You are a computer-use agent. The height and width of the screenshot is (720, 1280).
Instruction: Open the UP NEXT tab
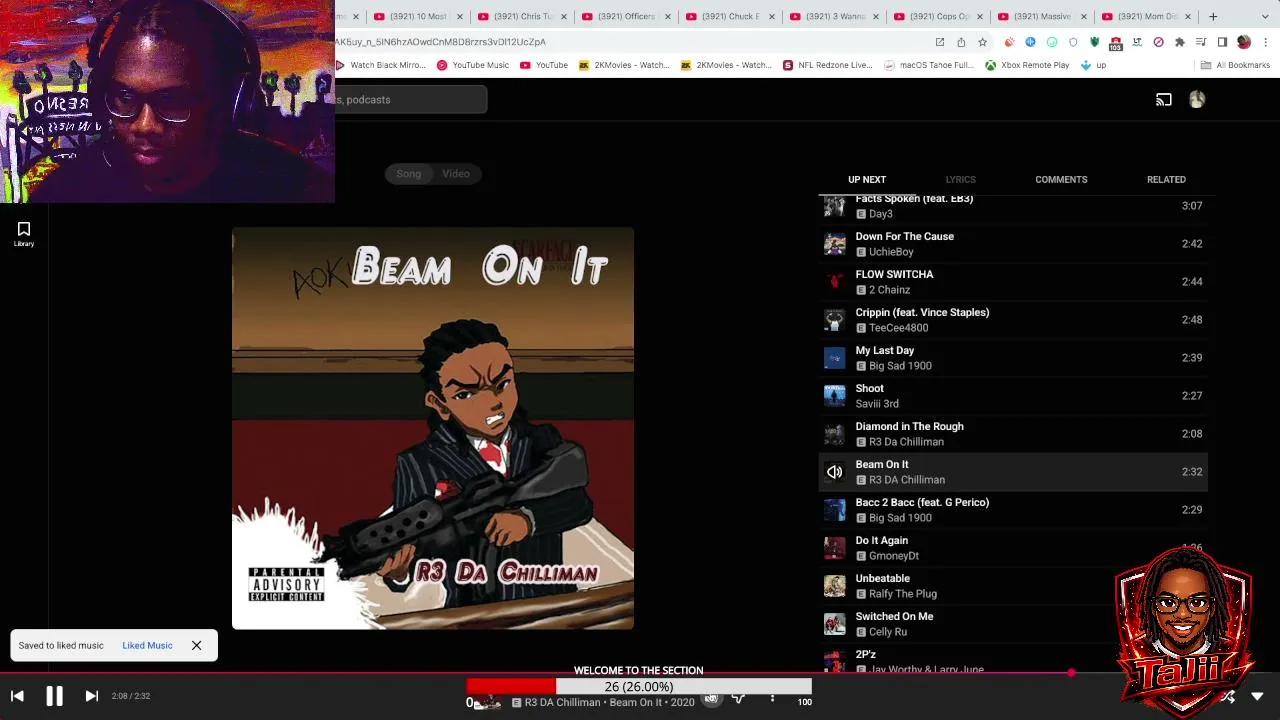pos(867,180)
